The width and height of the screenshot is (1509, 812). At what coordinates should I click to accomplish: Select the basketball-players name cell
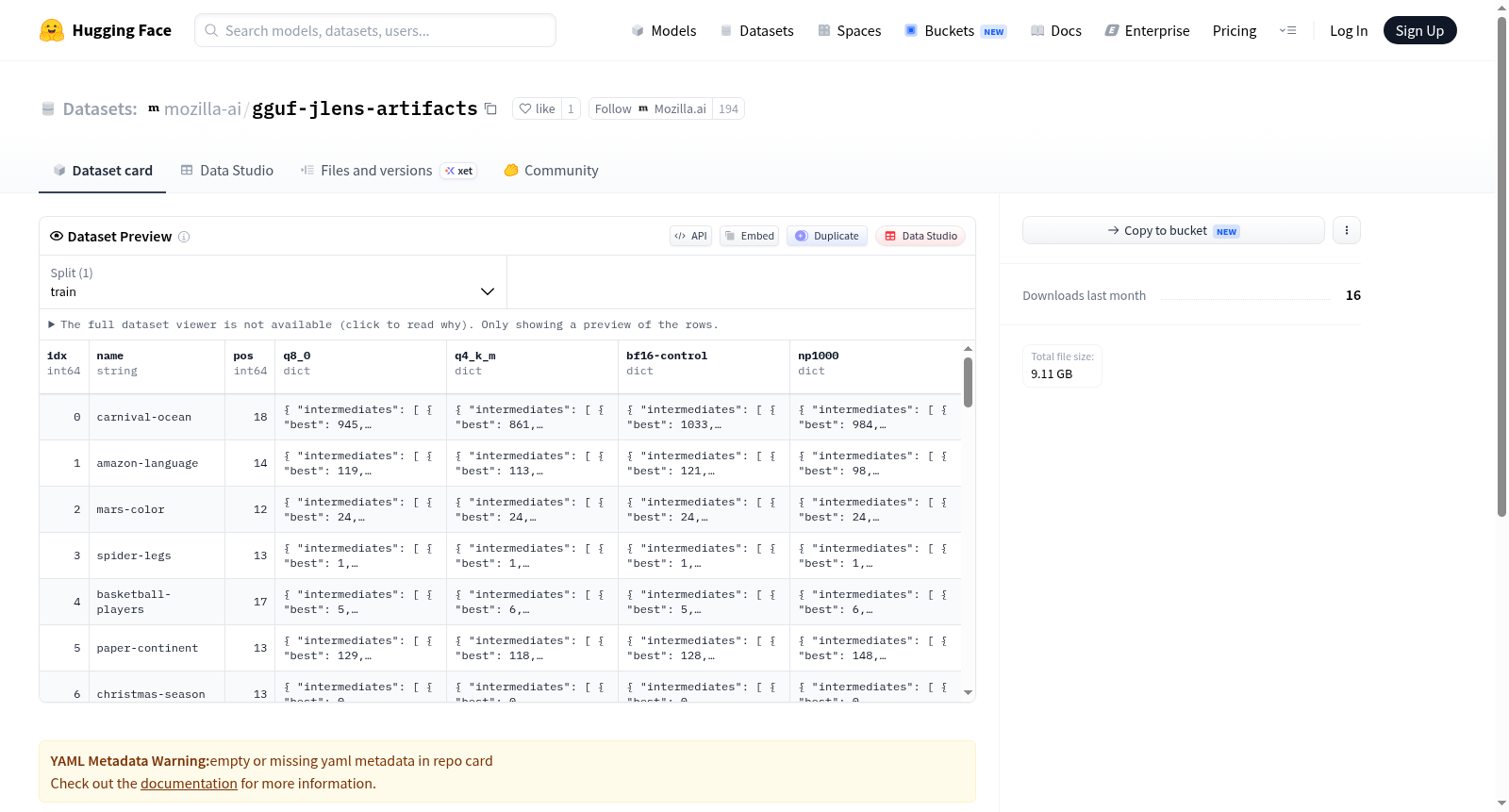tap(157, 602)
